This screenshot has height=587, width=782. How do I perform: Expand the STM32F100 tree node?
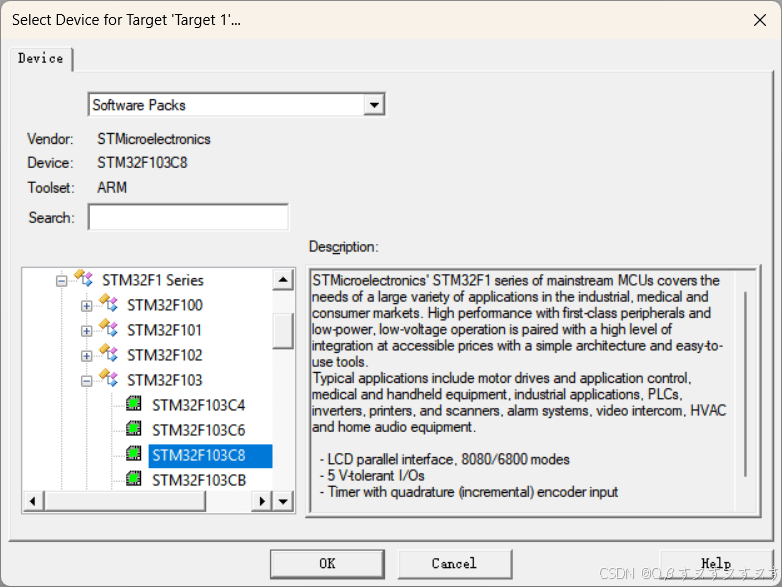[86, 306]
